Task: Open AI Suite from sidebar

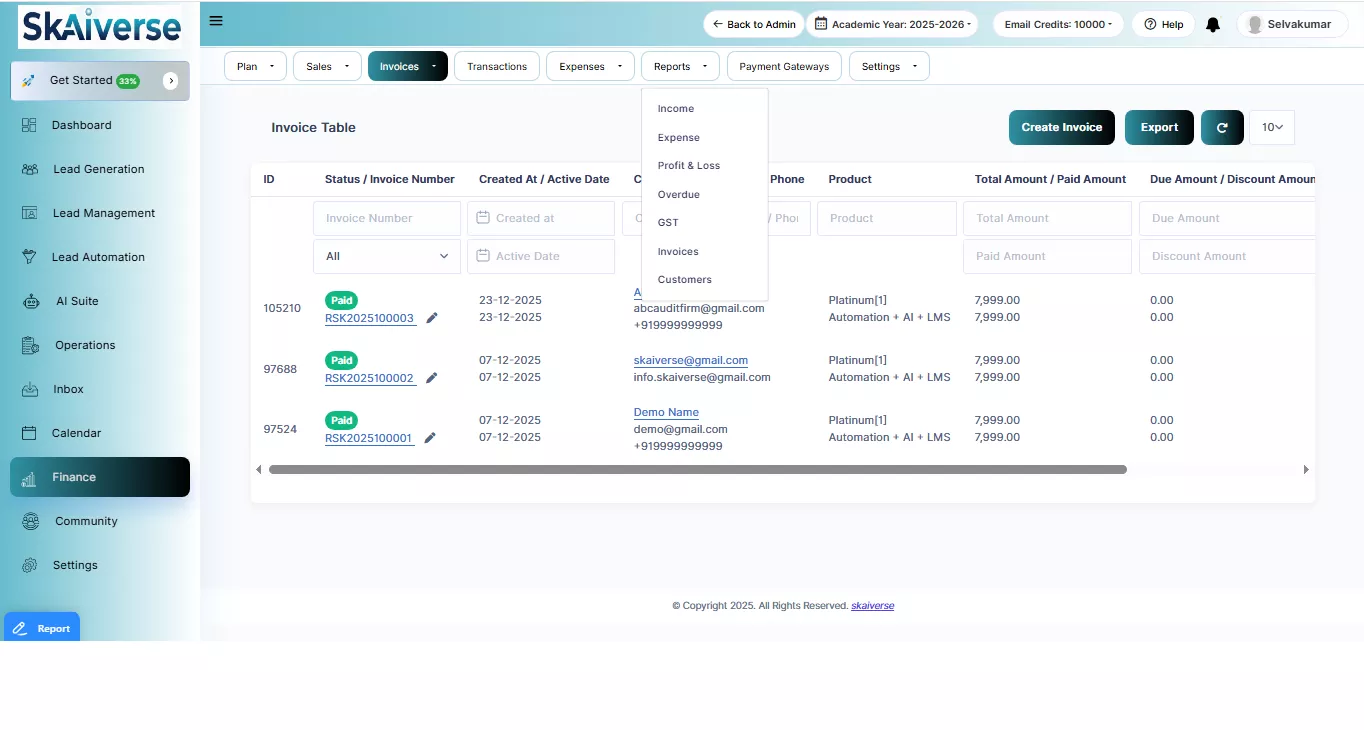Action: tap(76, 301)
